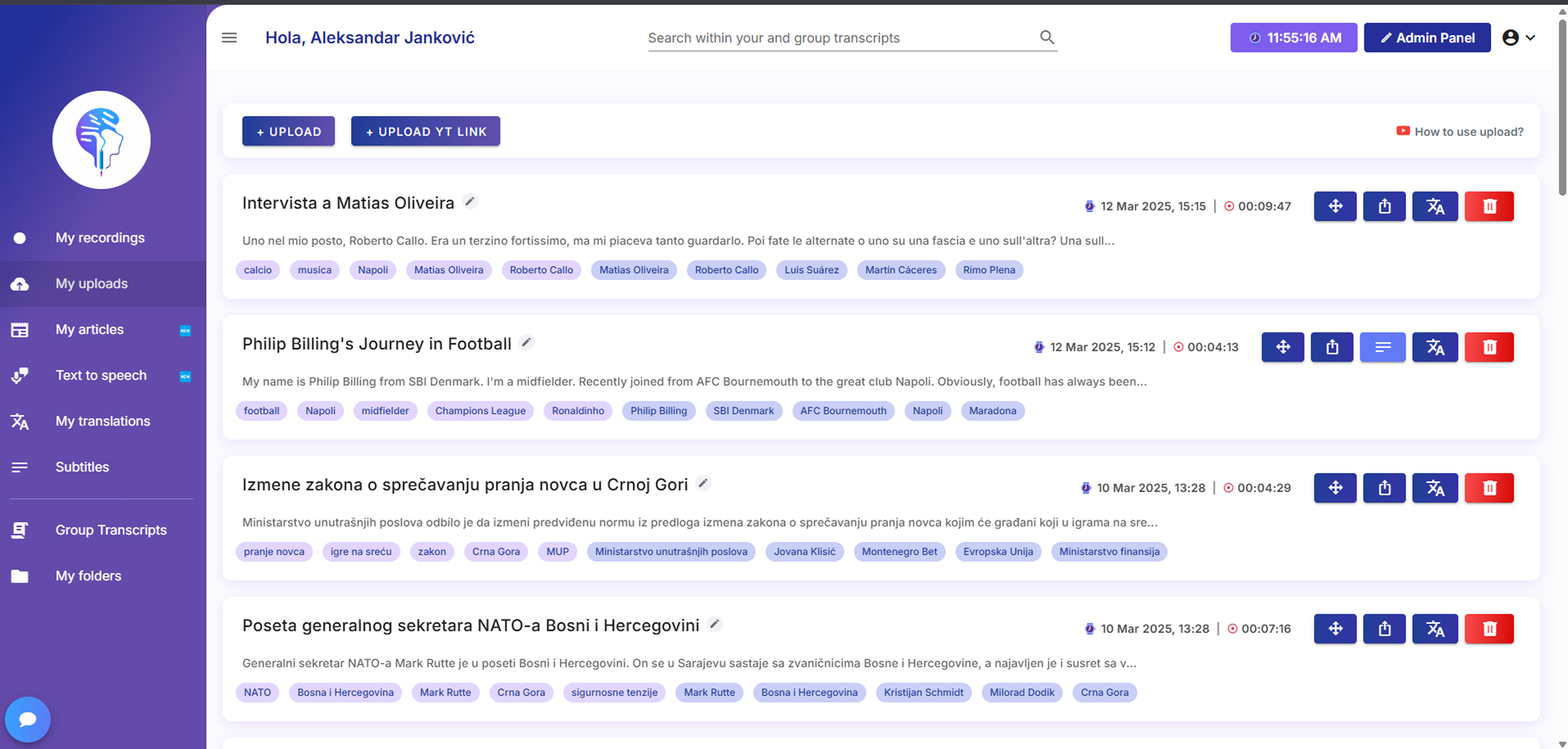Click the search magnifier icon

(1046, 37)
